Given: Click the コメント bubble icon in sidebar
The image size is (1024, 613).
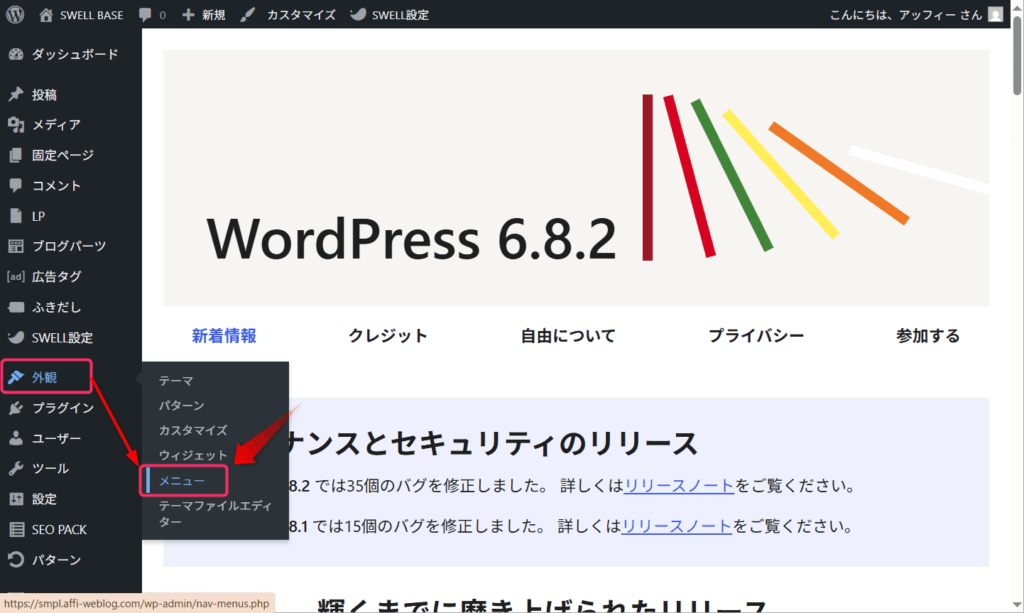Looking at the screenshot, I should click(16, 185).
